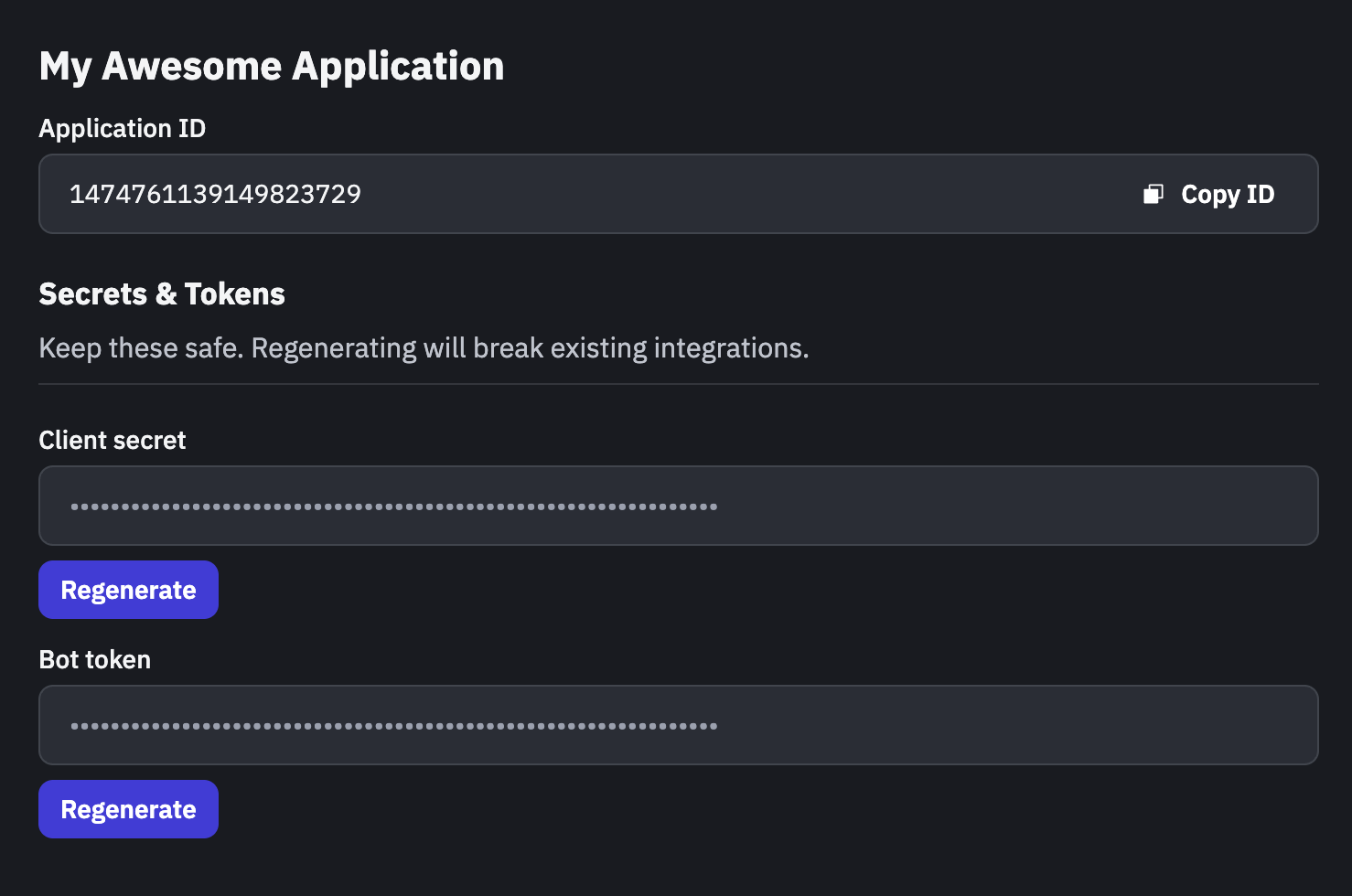Image resolution: width=1352 pixels, height=896 pixels.
Task: Click the masked dots in Bot token
Action: (x=393, y=726)
